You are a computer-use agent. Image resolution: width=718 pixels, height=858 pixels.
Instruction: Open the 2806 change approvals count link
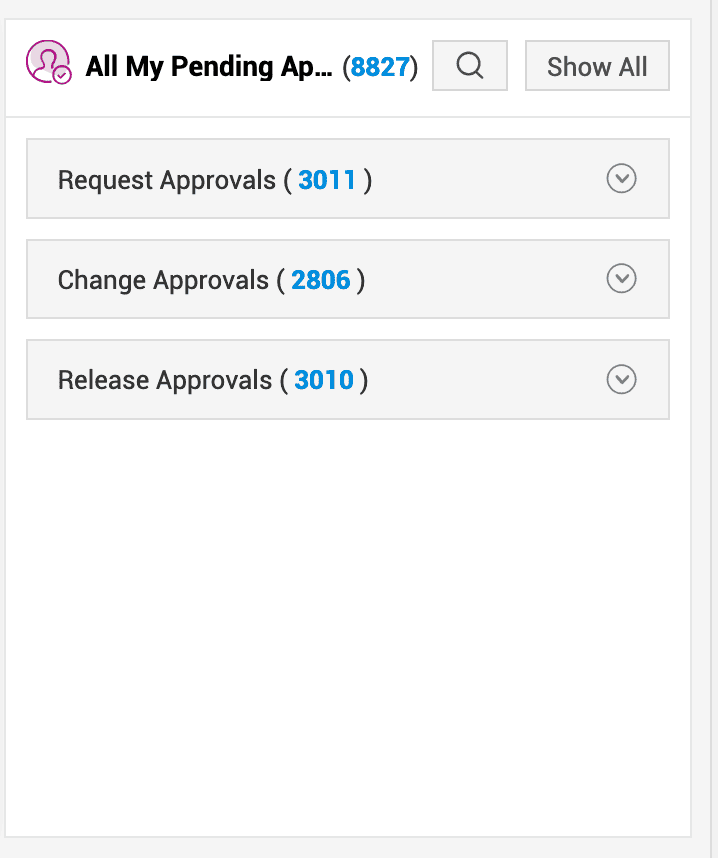click(320, 280)
